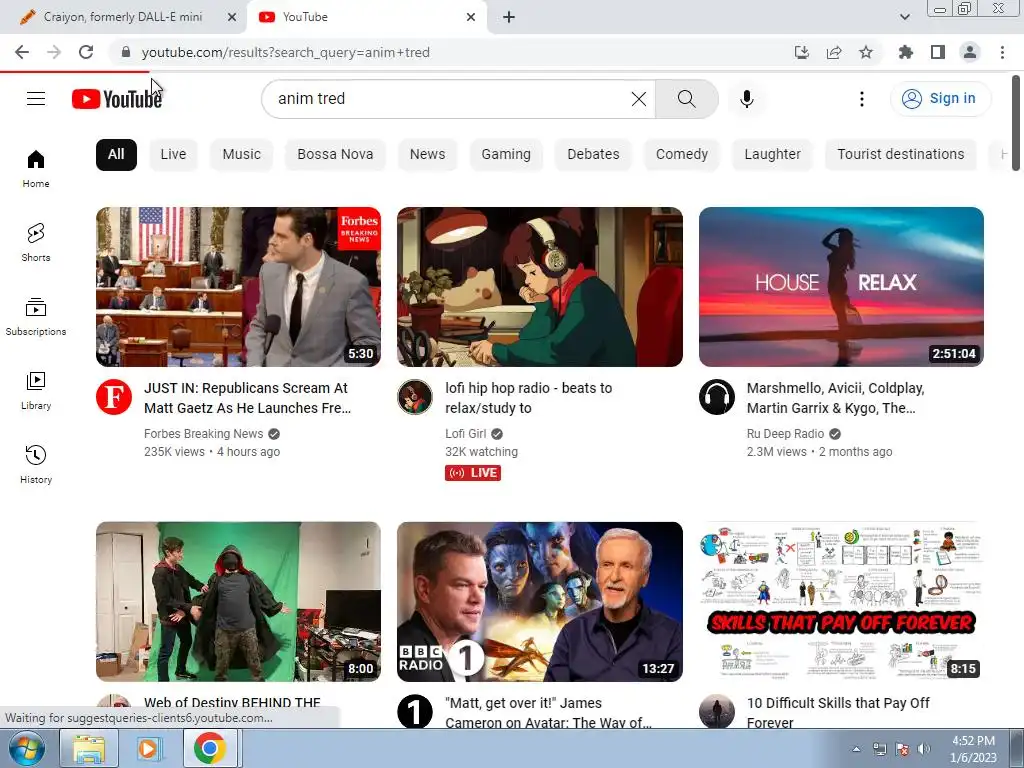Click the YouTube logo
Viewport: 1024px width, 768px height.
click(117, 99)
